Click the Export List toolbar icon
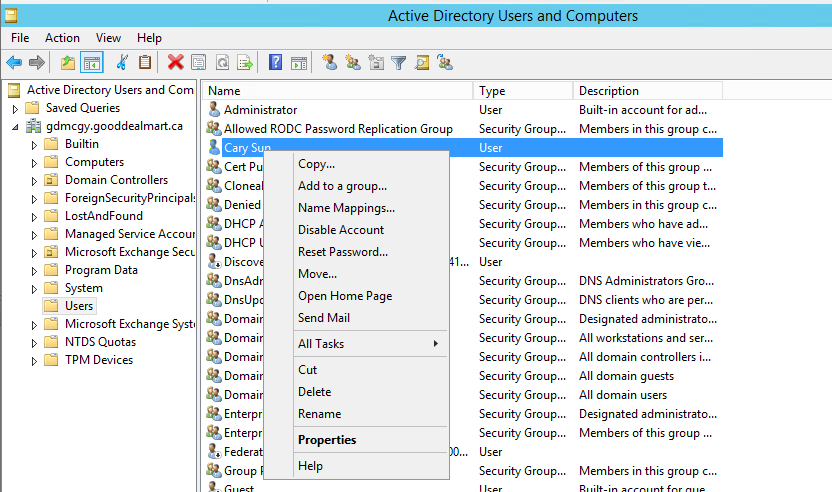 coord(245,63)
